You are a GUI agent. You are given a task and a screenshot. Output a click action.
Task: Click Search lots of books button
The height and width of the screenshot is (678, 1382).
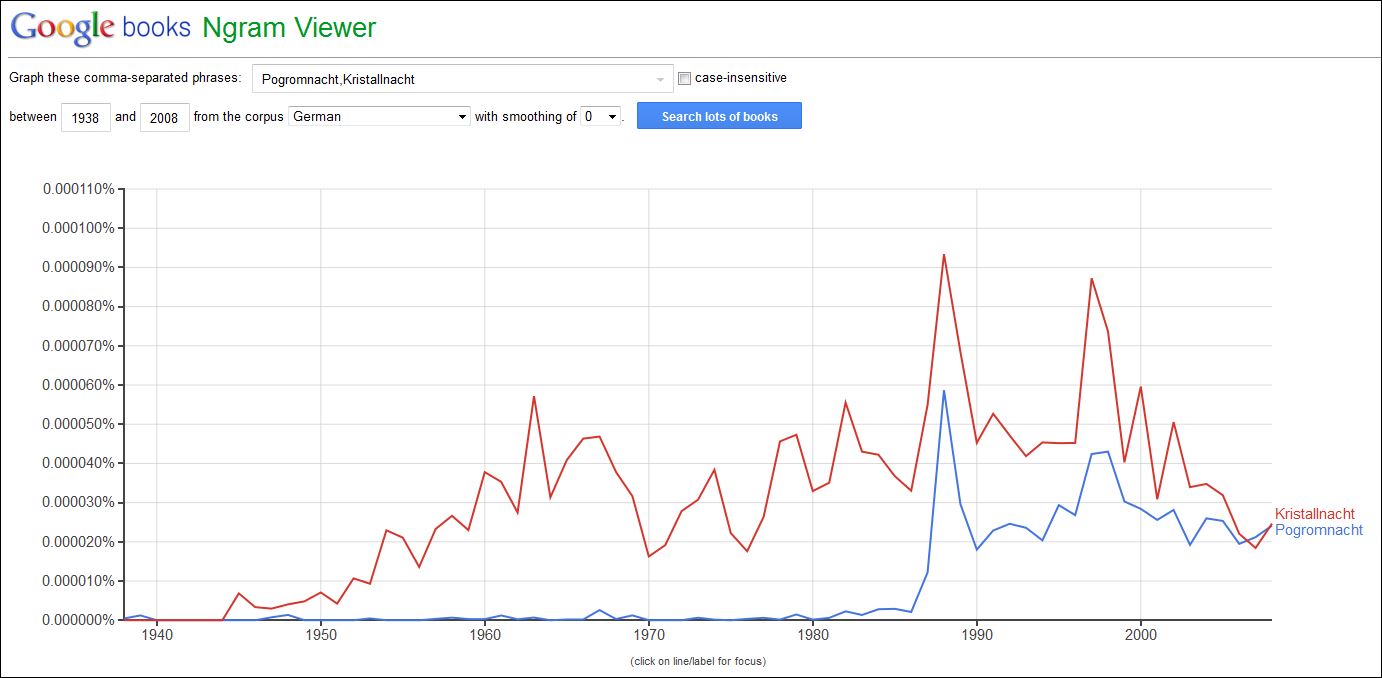(719, 116)
